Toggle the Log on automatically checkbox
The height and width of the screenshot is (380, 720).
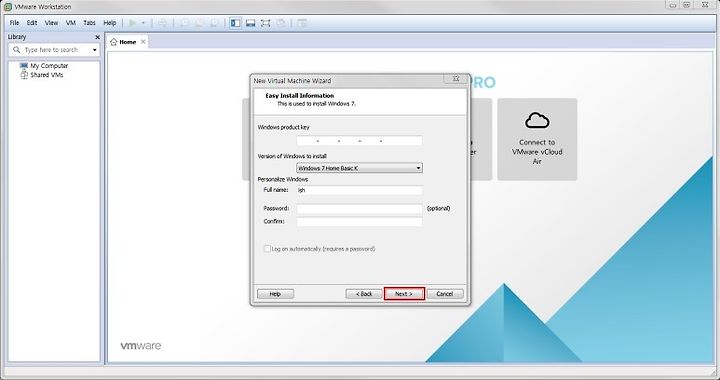click(x=267, y=249)
